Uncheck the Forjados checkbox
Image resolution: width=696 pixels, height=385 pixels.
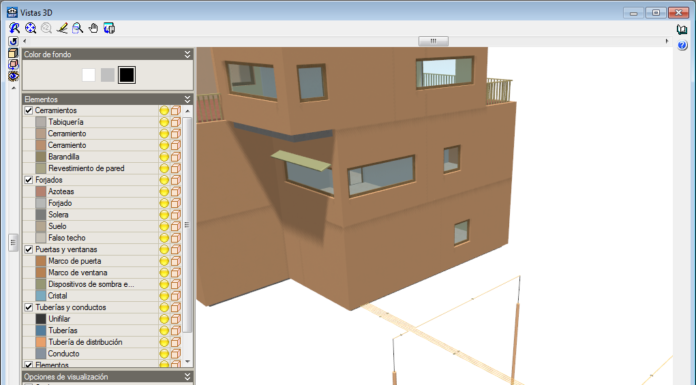(29, 180)
